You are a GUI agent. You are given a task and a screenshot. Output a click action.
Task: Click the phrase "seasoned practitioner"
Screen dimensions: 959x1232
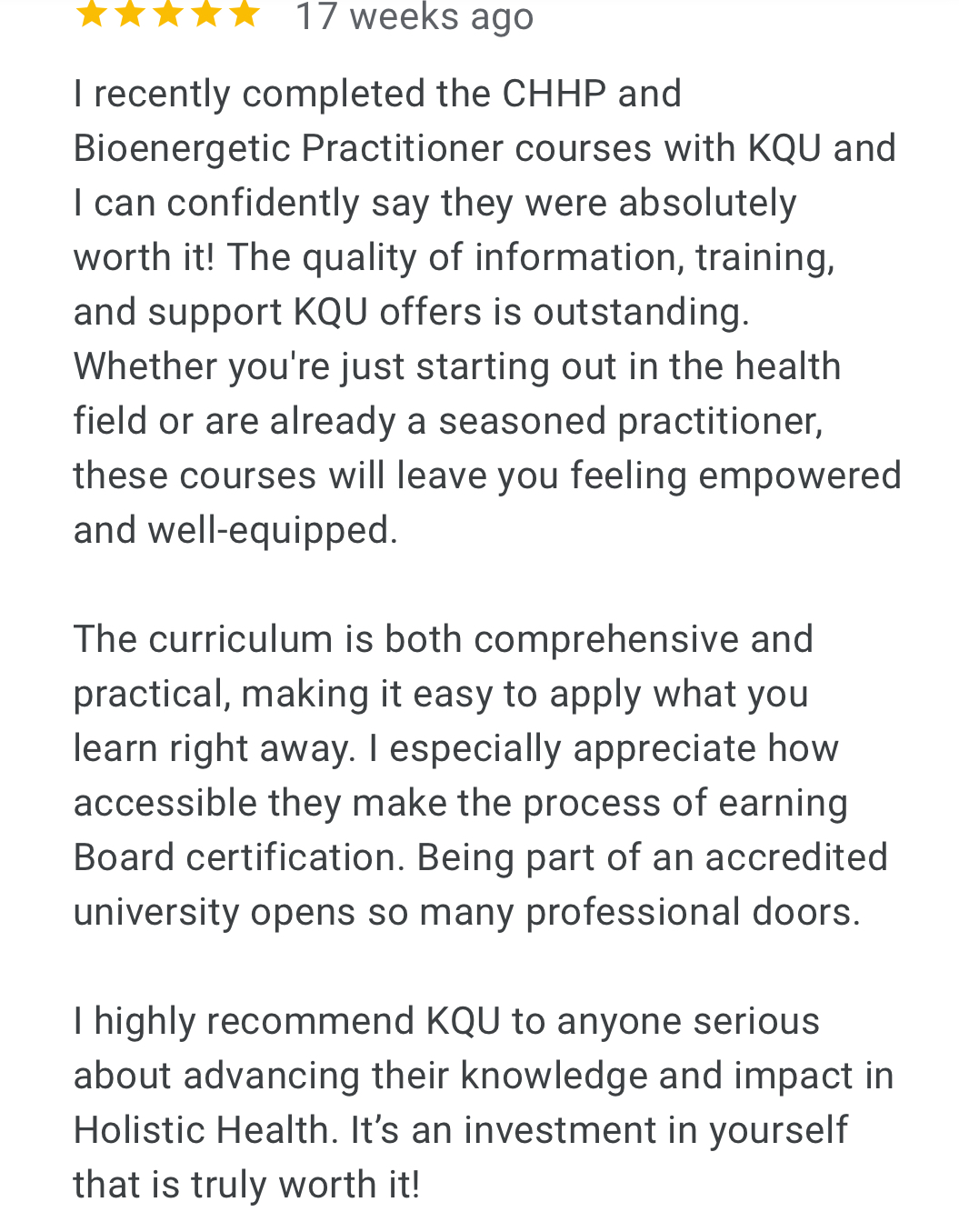tap(630, 421)
